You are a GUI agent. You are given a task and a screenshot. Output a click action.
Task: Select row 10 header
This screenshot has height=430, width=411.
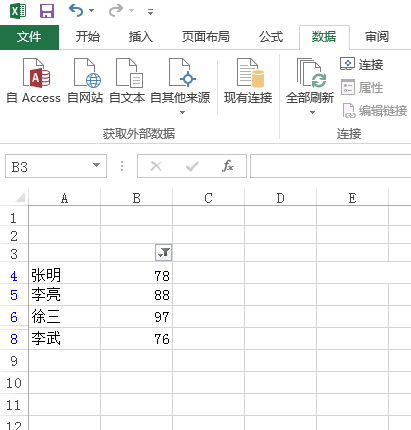[14, 383]
